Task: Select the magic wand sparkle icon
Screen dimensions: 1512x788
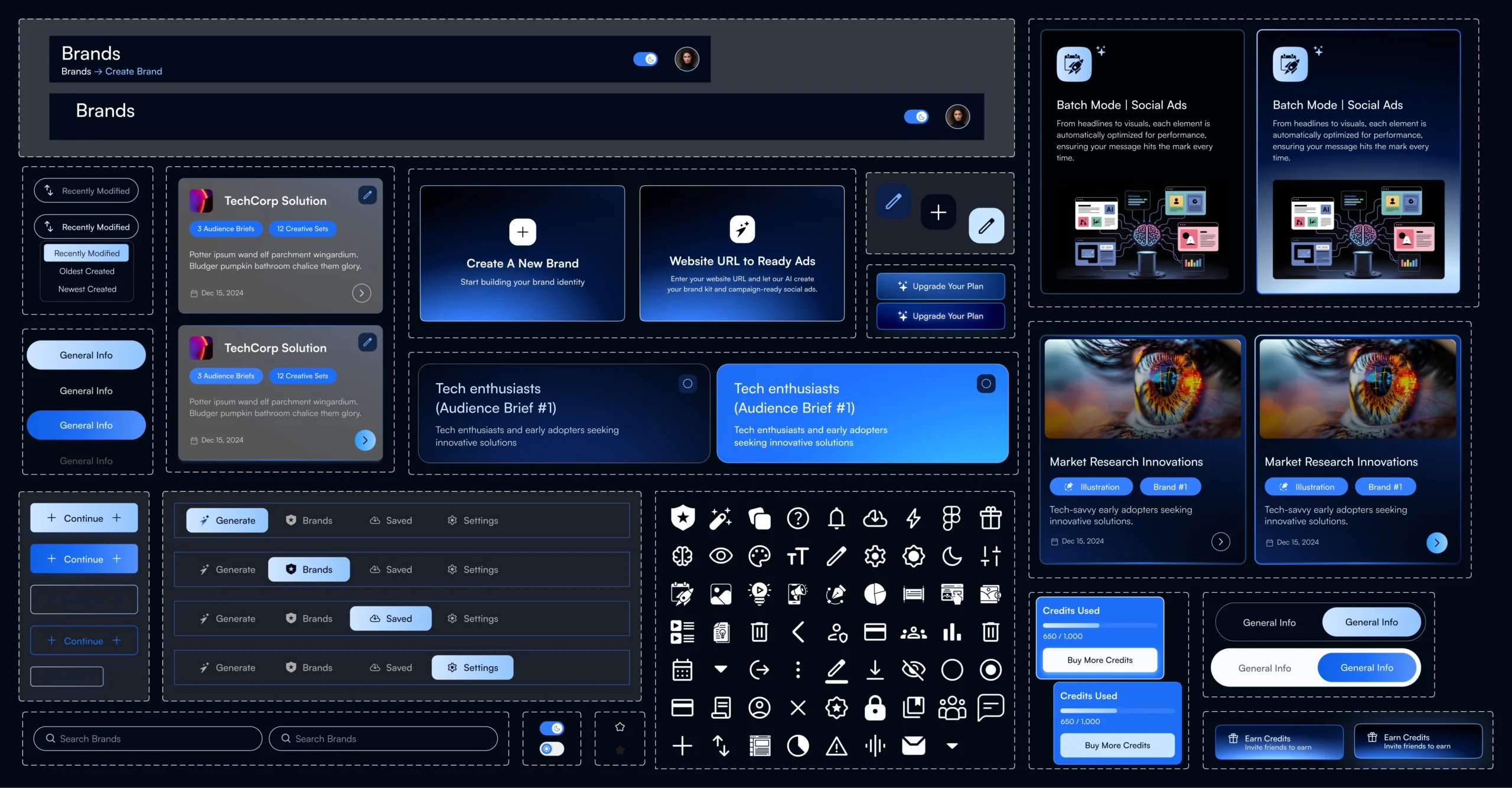Action: pos(721,518)
